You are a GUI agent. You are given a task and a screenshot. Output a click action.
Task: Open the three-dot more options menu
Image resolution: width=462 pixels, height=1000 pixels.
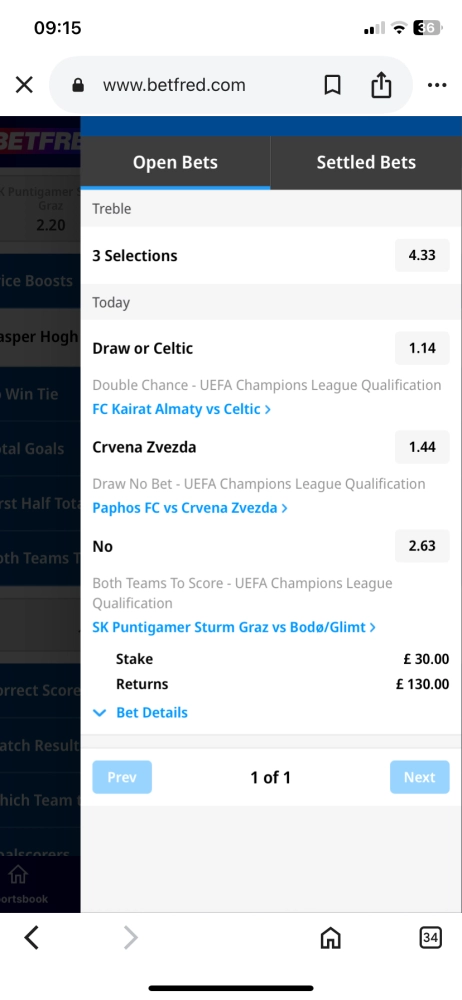[437, 85]
